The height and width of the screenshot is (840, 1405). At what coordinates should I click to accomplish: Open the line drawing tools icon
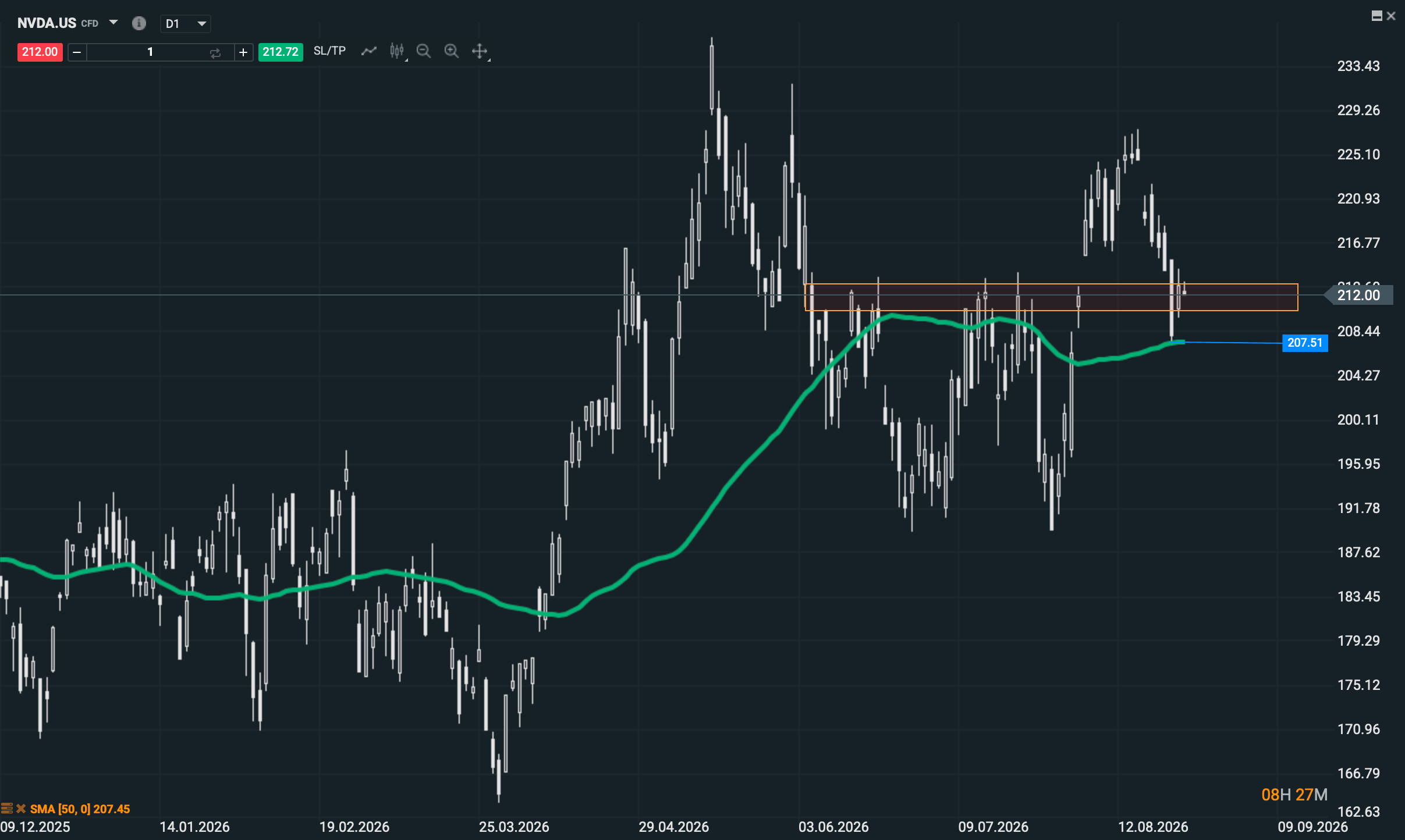click(x=369, y=51)
